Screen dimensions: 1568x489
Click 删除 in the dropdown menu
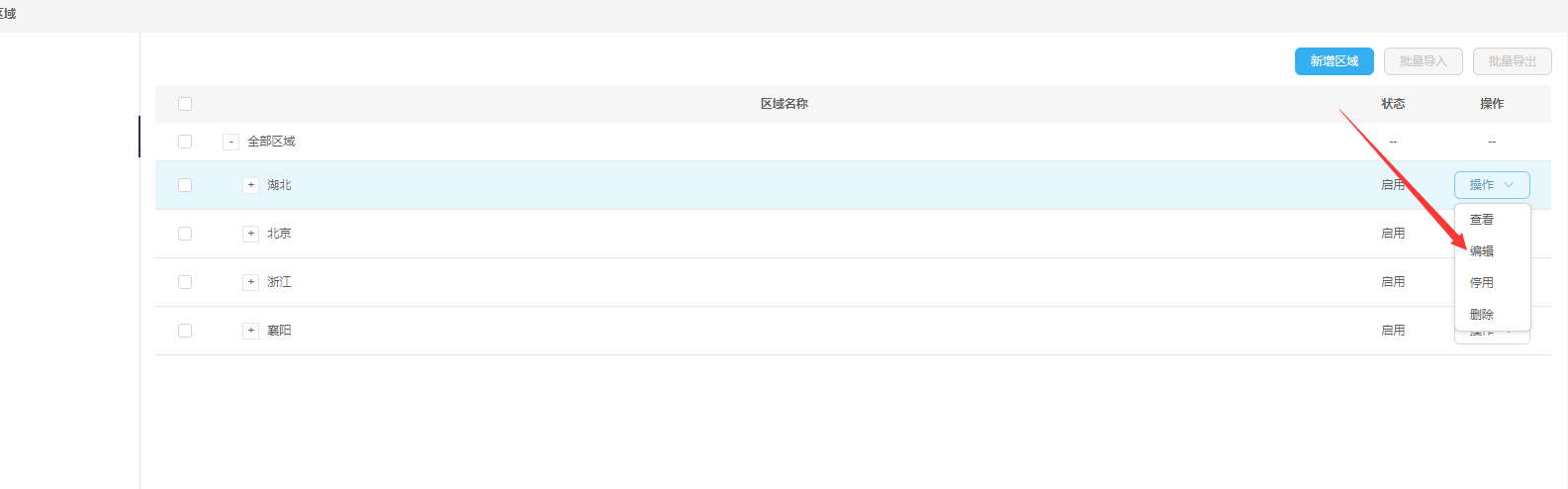click(1482, 315)
